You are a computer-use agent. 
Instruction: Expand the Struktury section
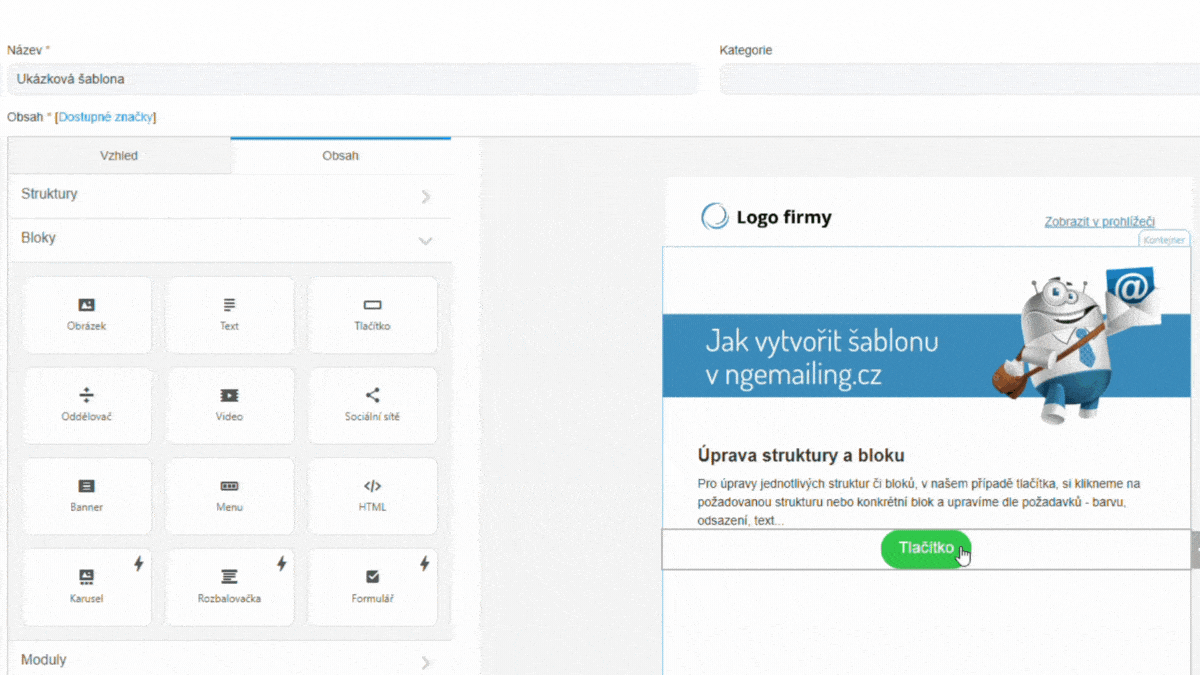pos(230,196)
